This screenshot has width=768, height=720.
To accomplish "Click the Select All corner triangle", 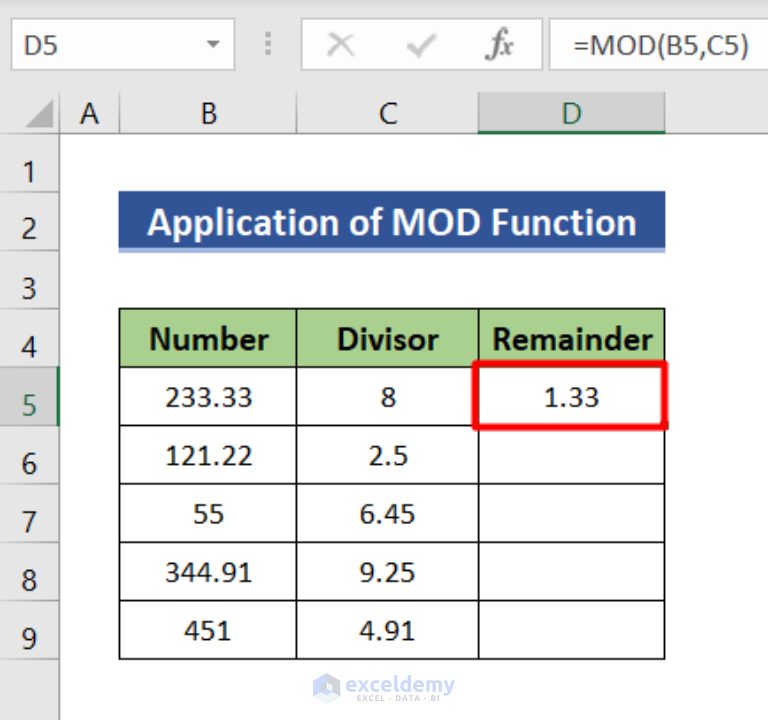I will [x=39, y=114].
